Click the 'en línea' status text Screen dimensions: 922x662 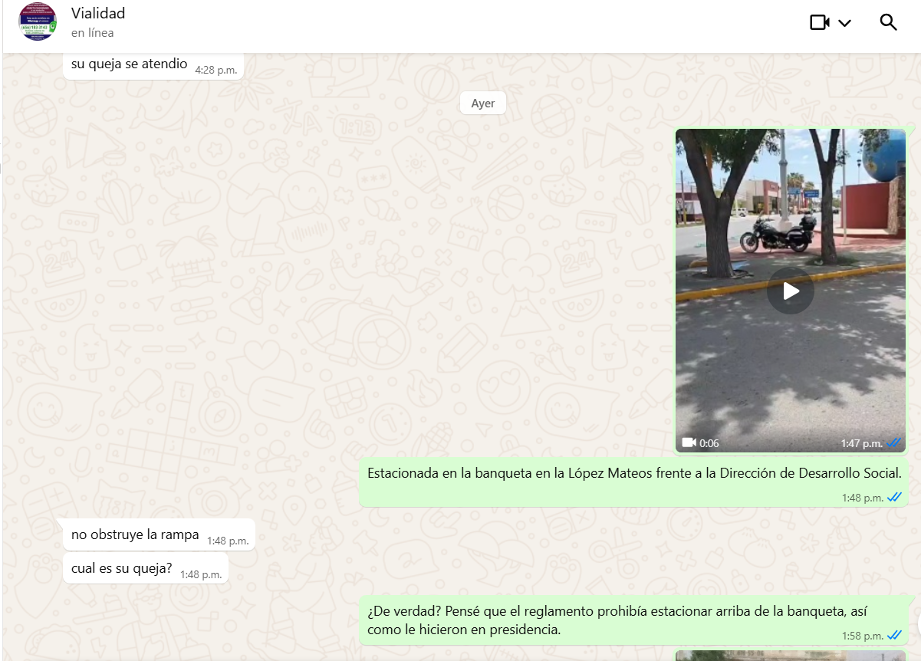click(x=92, y=33)
